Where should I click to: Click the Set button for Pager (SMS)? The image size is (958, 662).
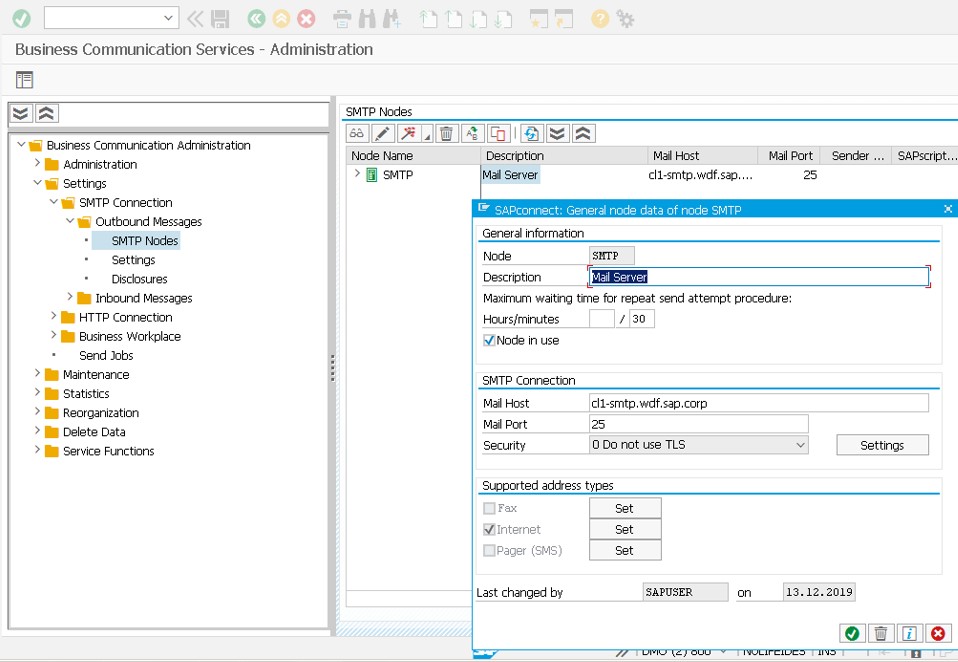coord(625,550)
